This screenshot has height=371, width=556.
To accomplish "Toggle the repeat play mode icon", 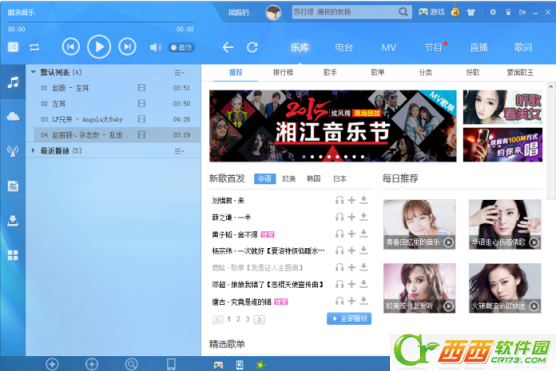I will coord(34,47).
